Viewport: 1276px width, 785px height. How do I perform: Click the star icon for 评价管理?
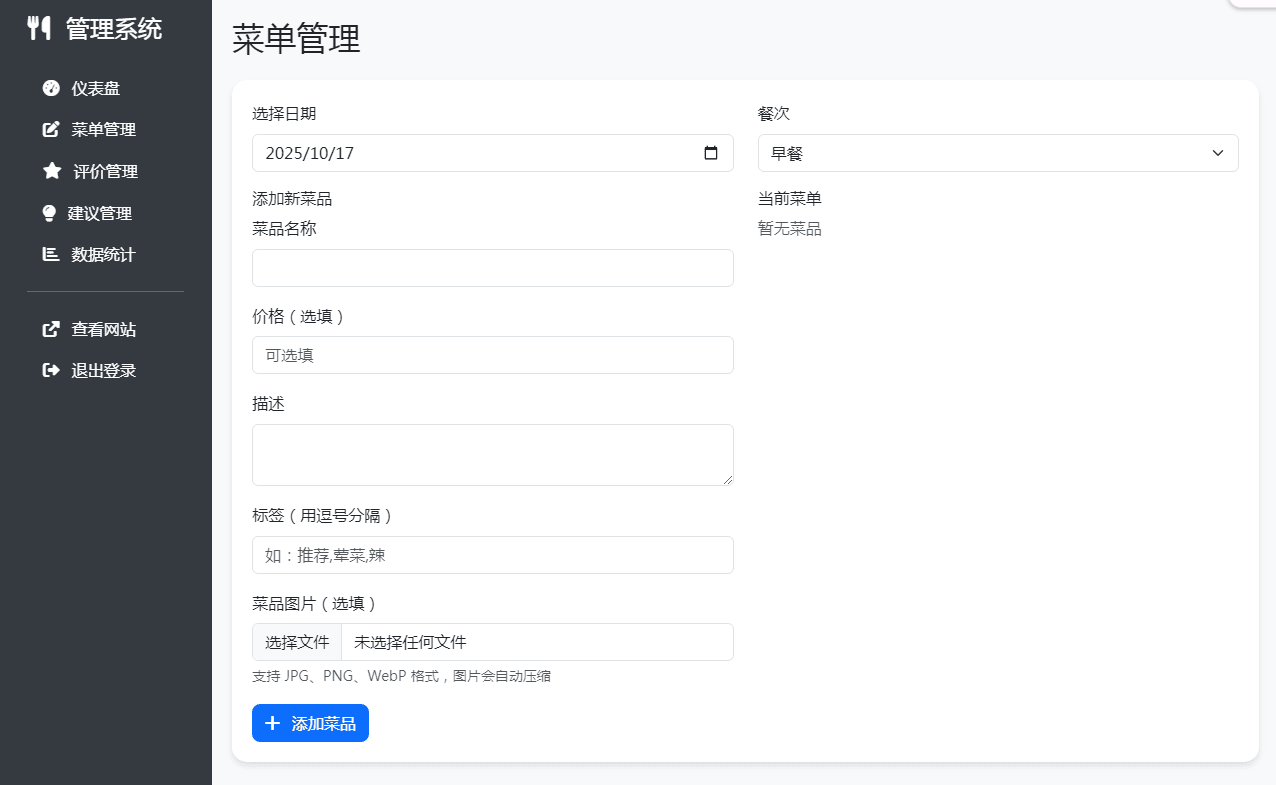52,171
